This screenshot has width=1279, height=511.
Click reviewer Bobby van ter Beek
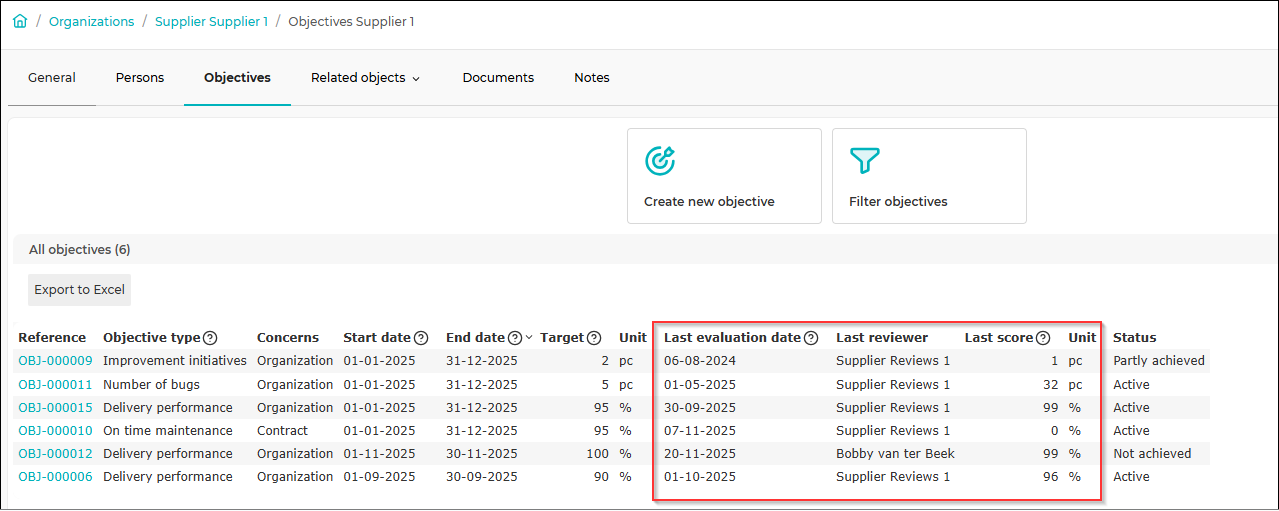point(895,454)
